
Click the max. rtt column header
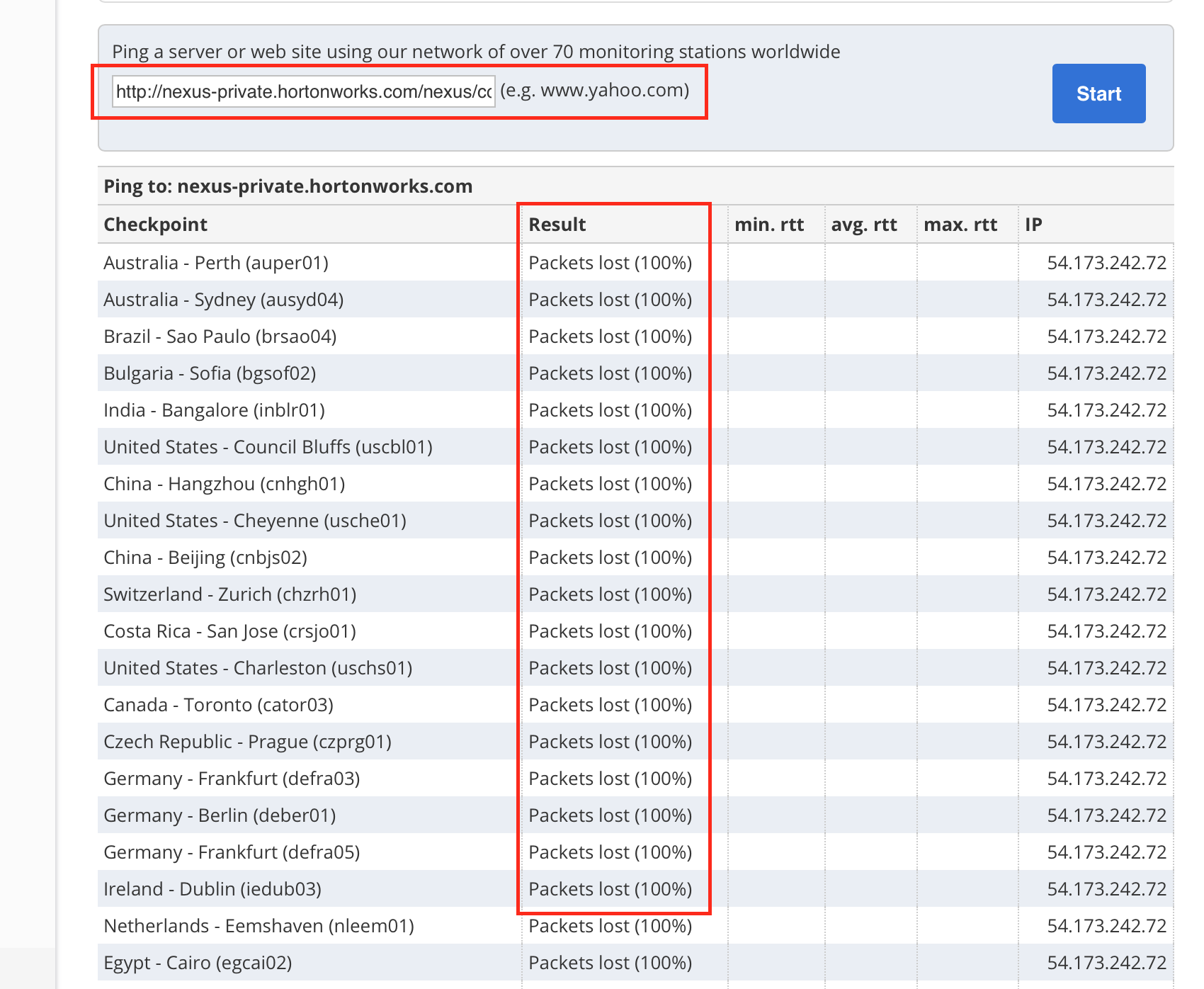(x=960, y=225)
